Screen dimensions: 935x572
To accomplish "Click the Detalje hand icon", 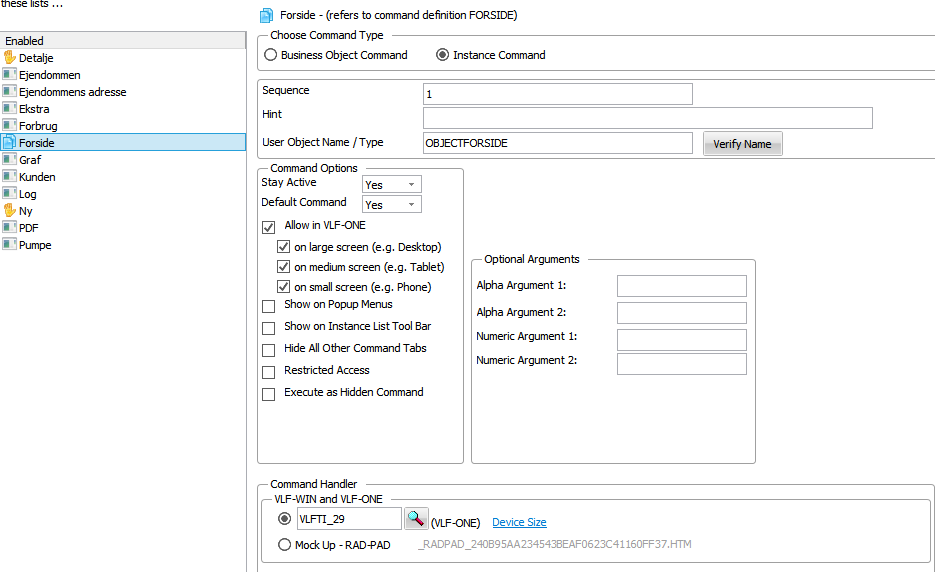I will click(x=10, y=57).
